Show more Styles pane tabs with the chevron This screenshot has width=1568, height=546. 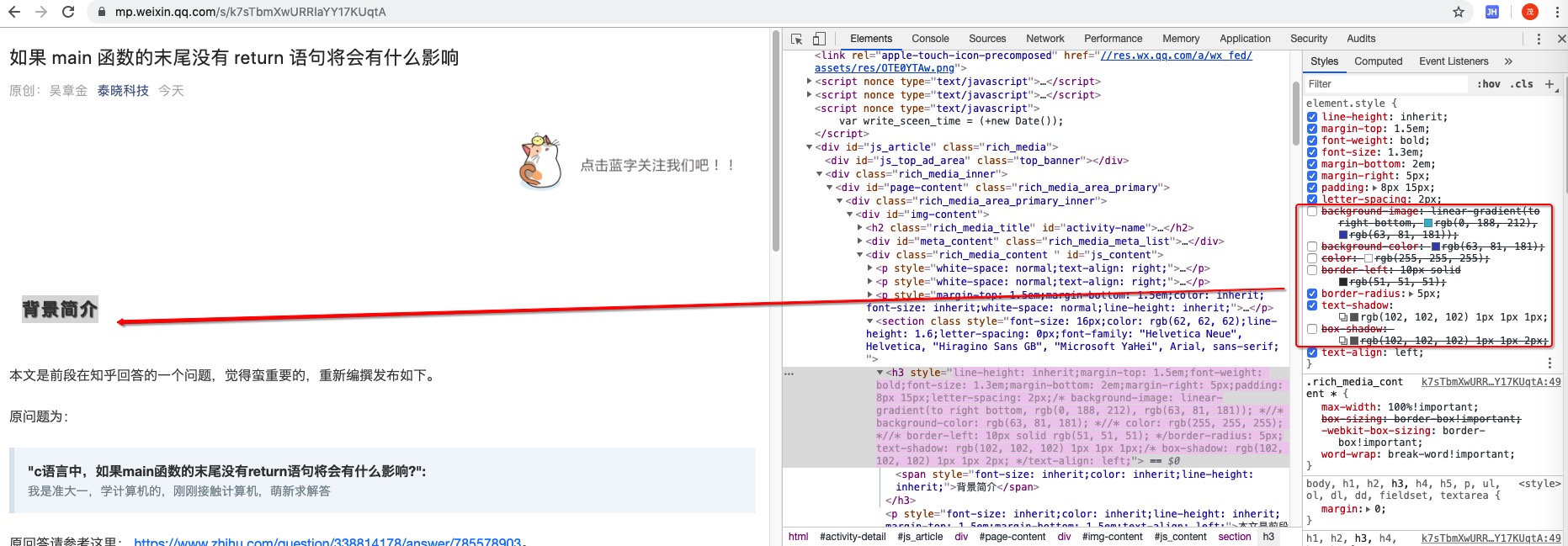1508,61
